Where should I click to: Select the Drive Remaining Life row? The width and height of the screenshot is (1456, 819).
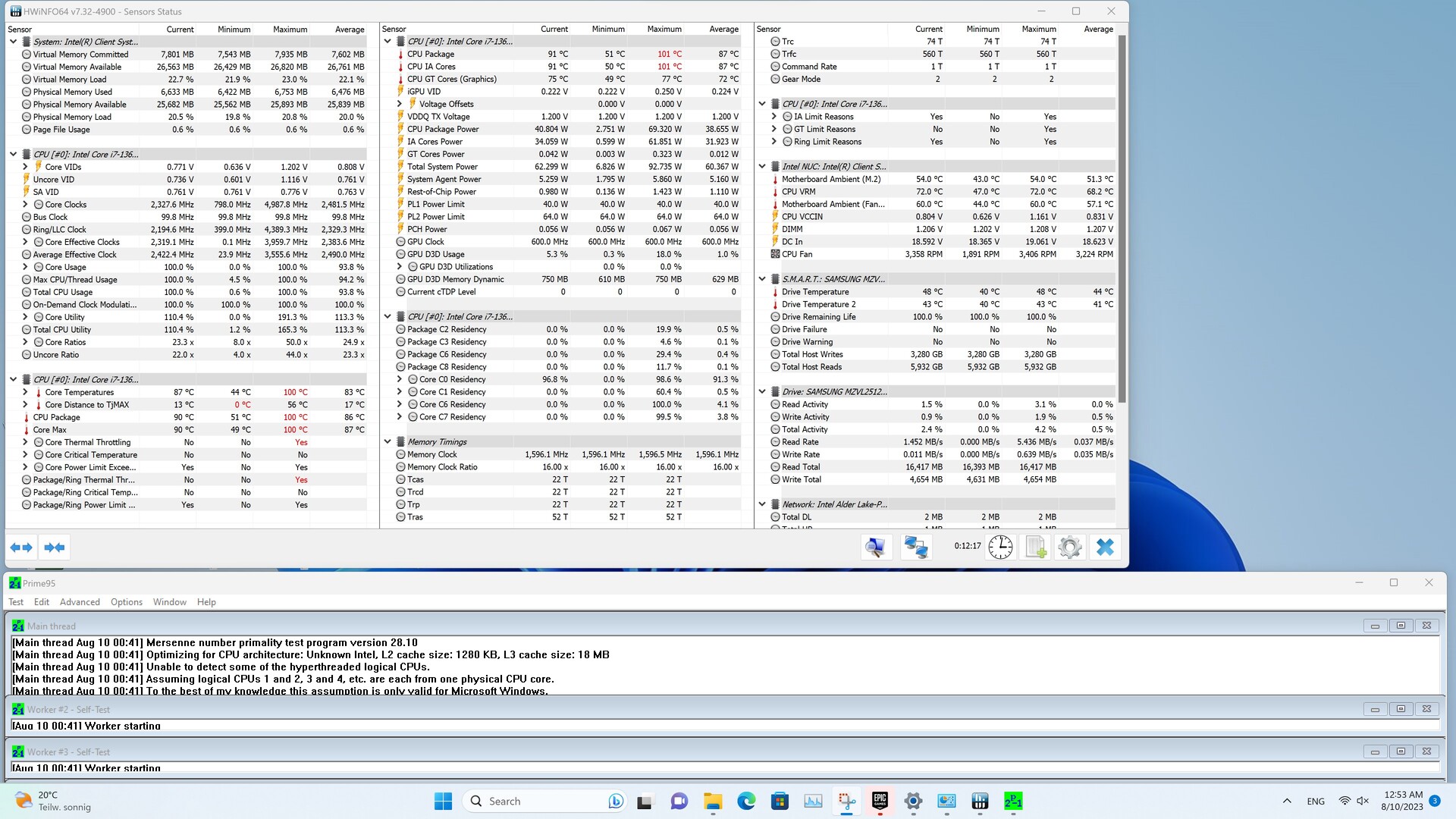[936, 317]
